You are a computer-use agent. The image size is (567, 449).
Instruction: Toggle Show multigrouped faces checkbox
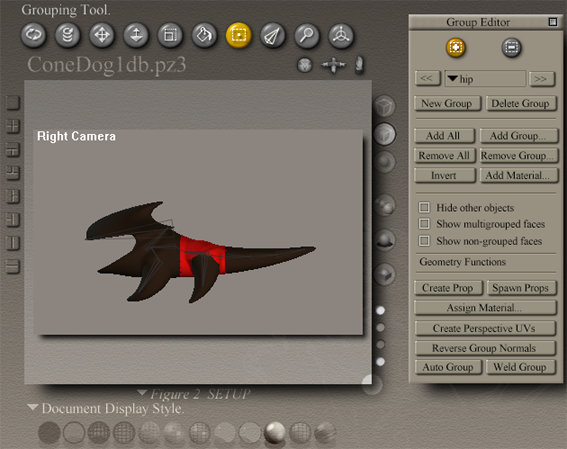click(x=424, y=224)
